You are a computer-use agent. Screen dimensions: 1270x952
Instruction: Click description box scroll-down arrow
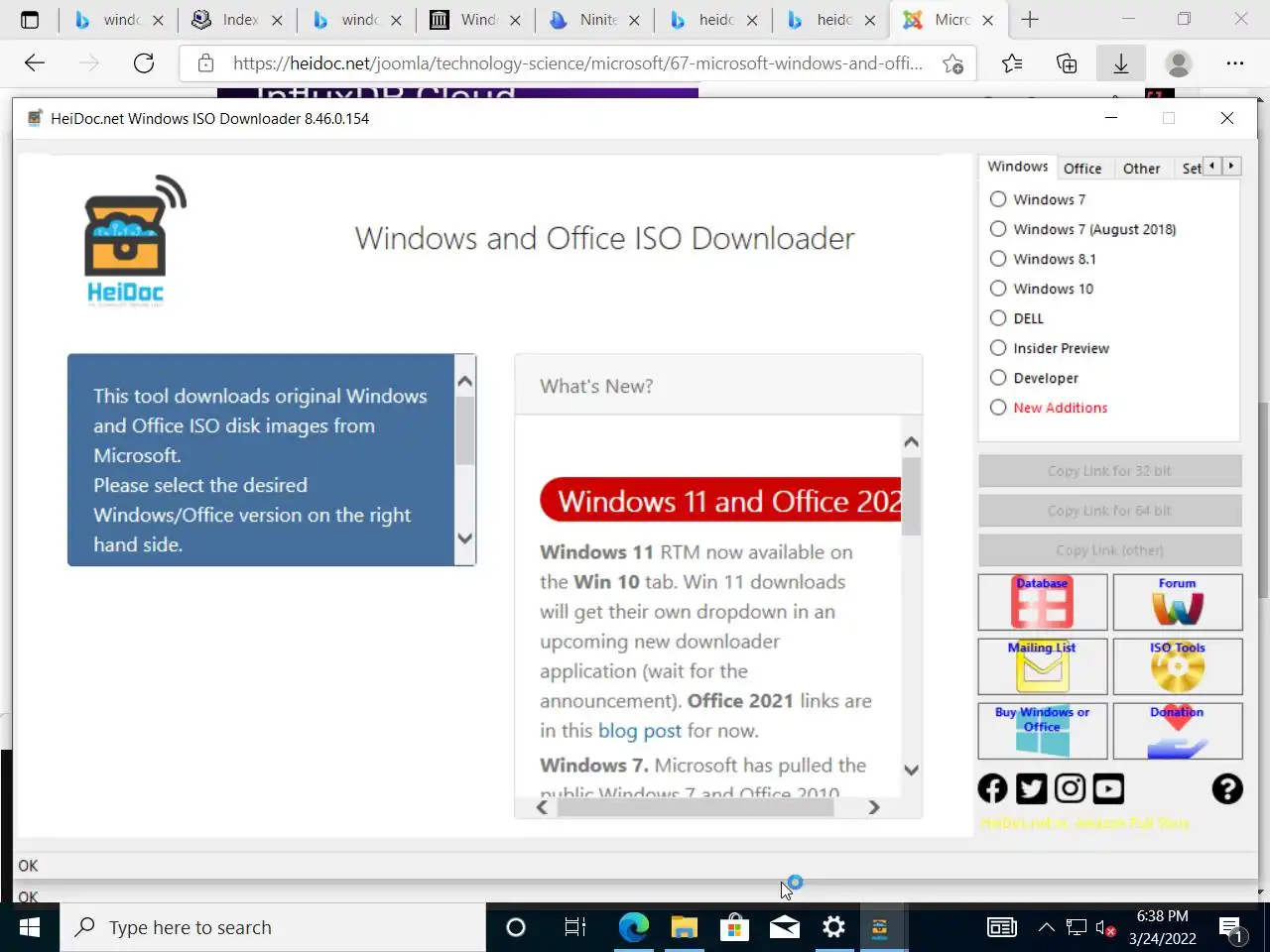coord(464,538)
